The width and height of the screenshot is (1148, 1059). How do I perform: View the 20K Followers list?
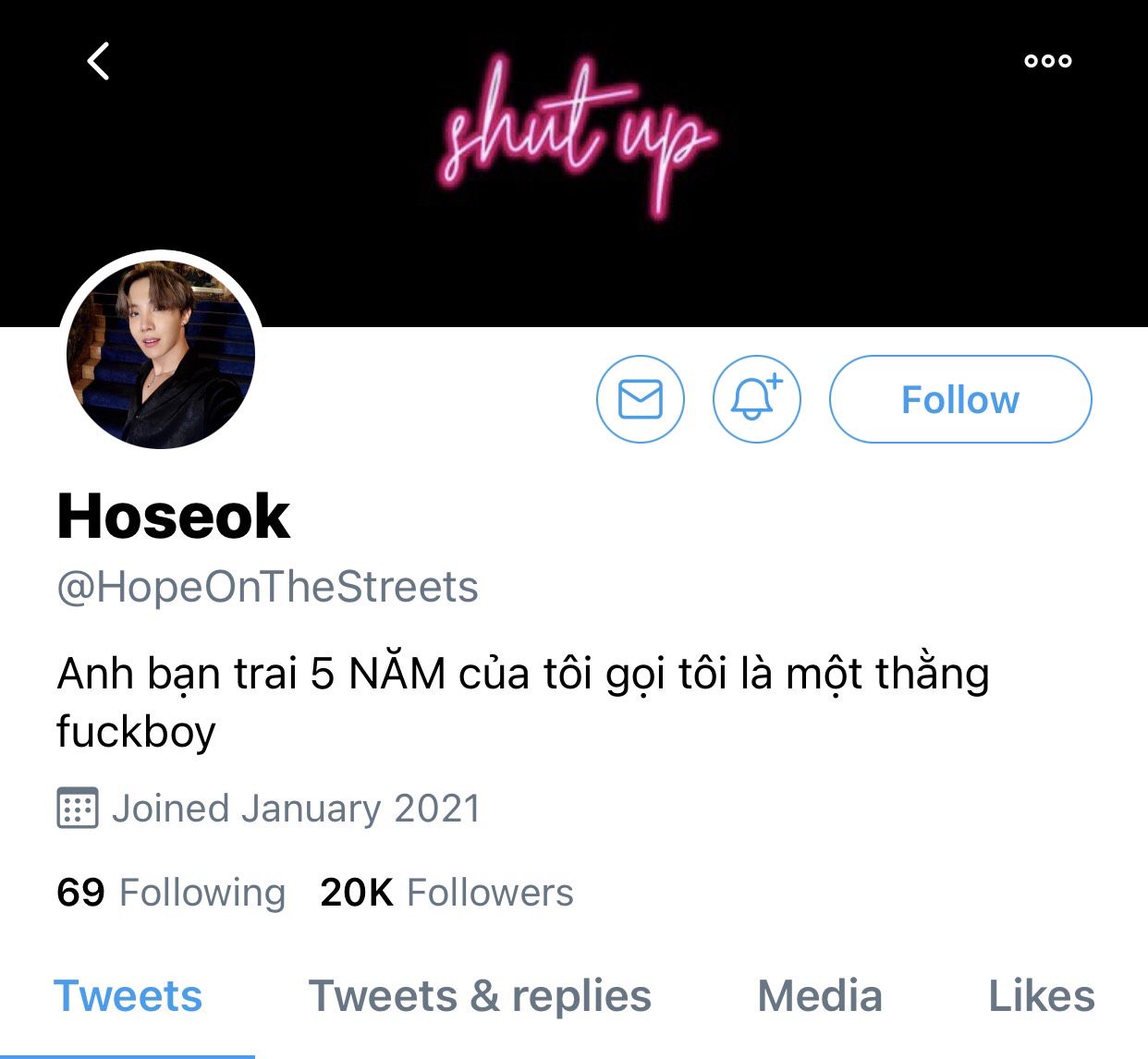click(x=446, y=893)
